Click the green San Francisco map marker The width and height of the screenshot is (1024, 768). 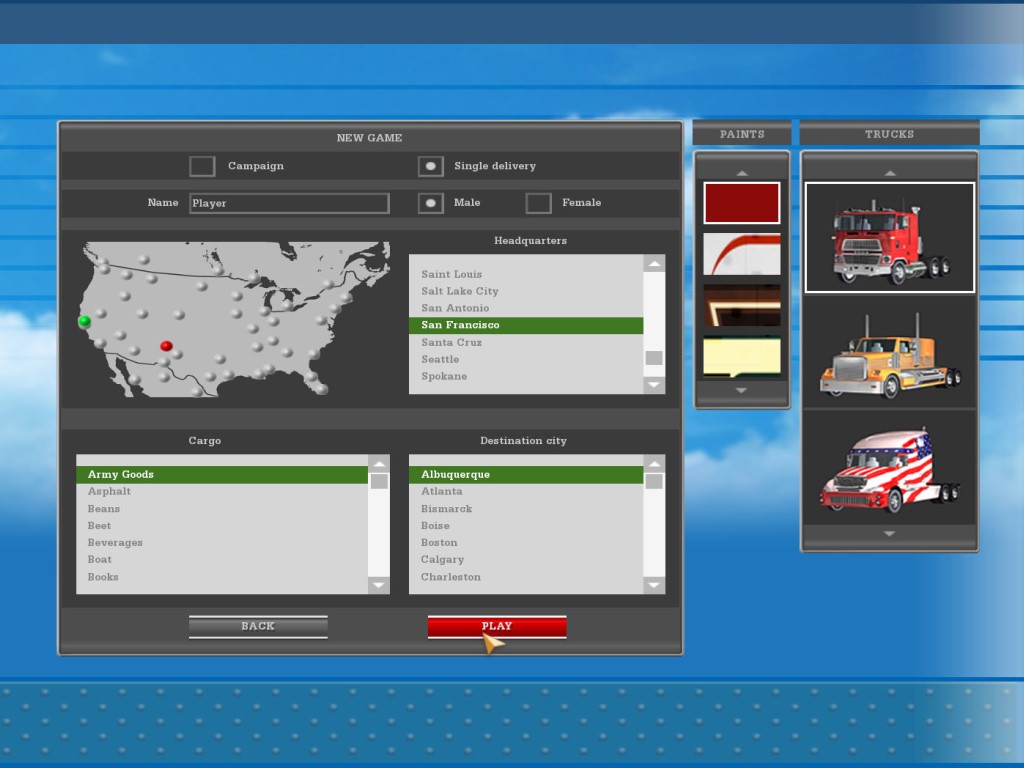[x=84, y=321]
